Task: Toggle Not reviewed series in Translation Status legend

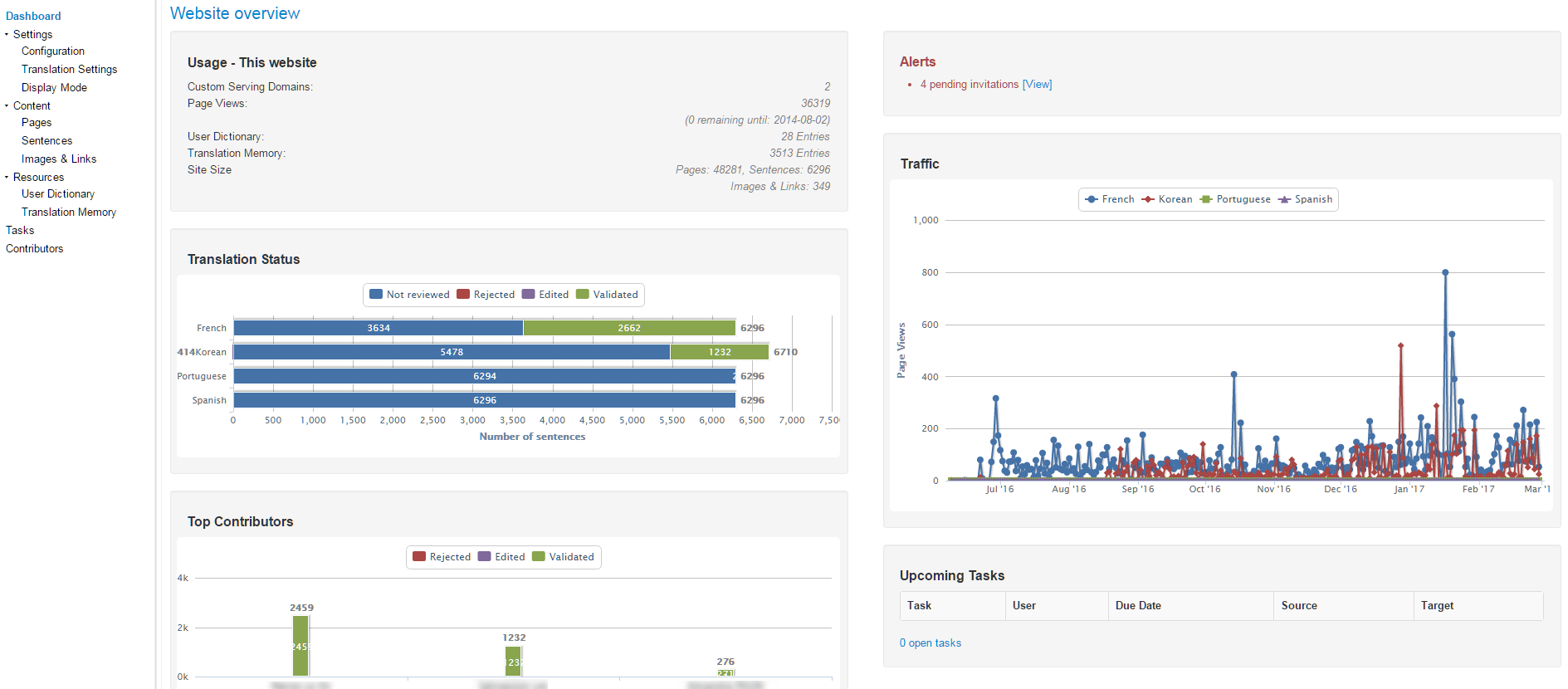Action: point(409,295)
